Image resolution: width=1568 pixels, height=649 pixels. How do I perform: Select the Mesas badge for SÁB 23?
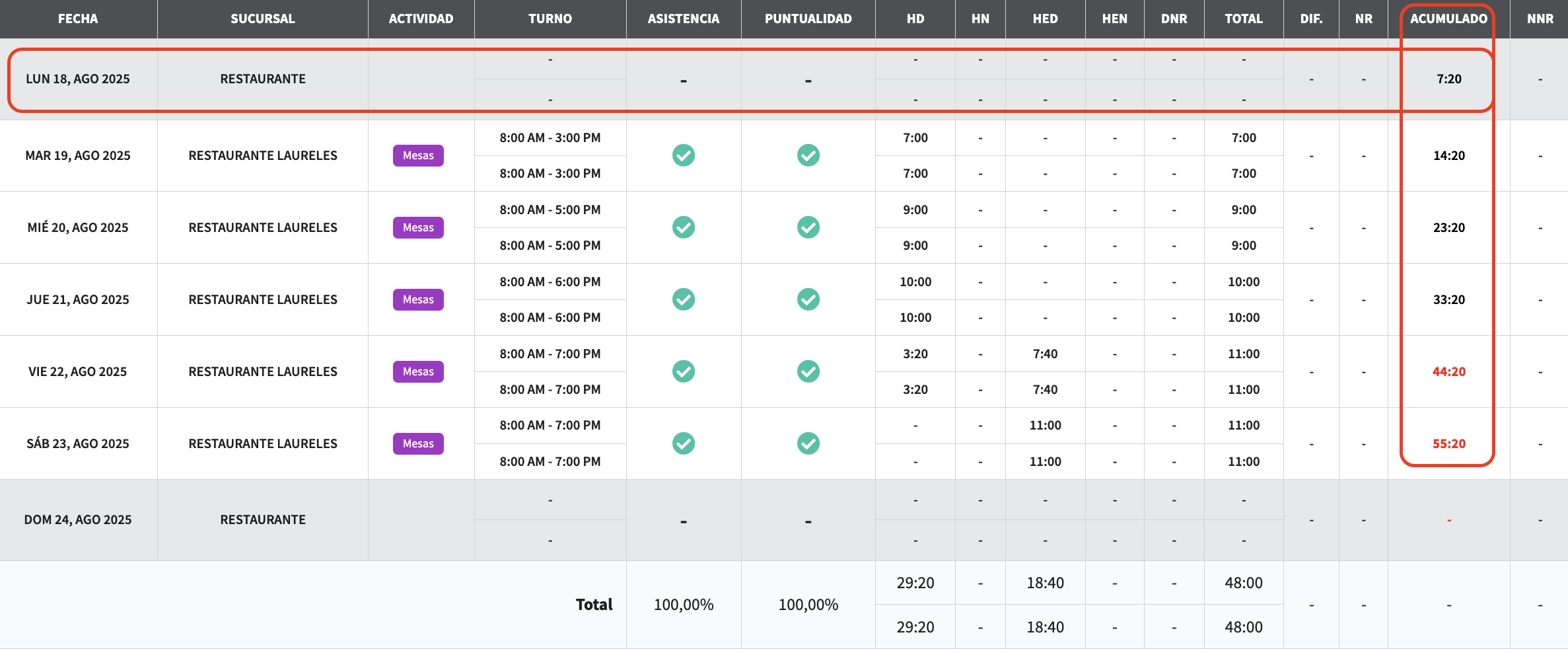tap(418, 443)
